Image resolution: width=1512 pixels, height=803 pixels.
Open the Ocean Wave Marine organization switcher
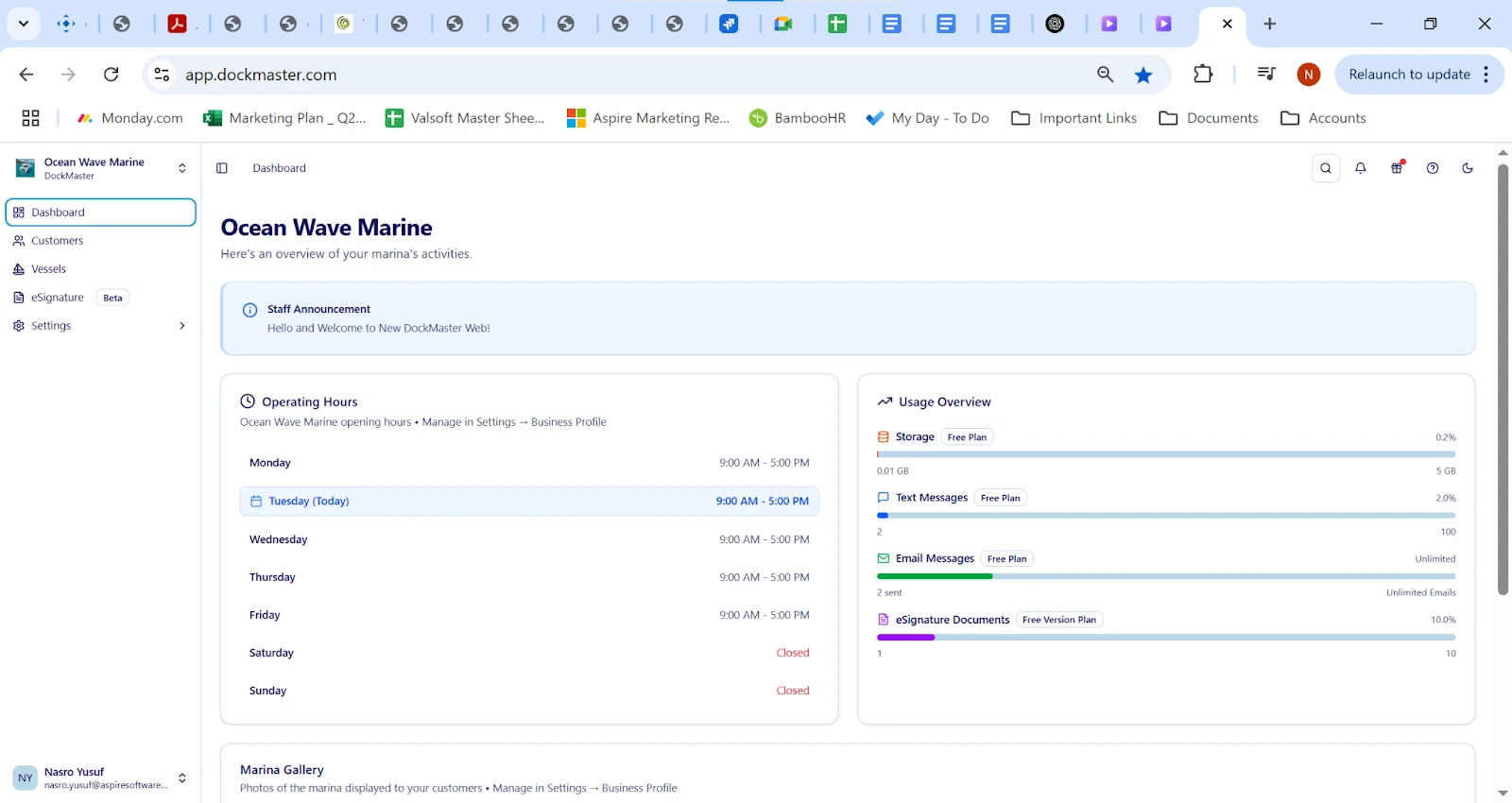tap(100, 168)
